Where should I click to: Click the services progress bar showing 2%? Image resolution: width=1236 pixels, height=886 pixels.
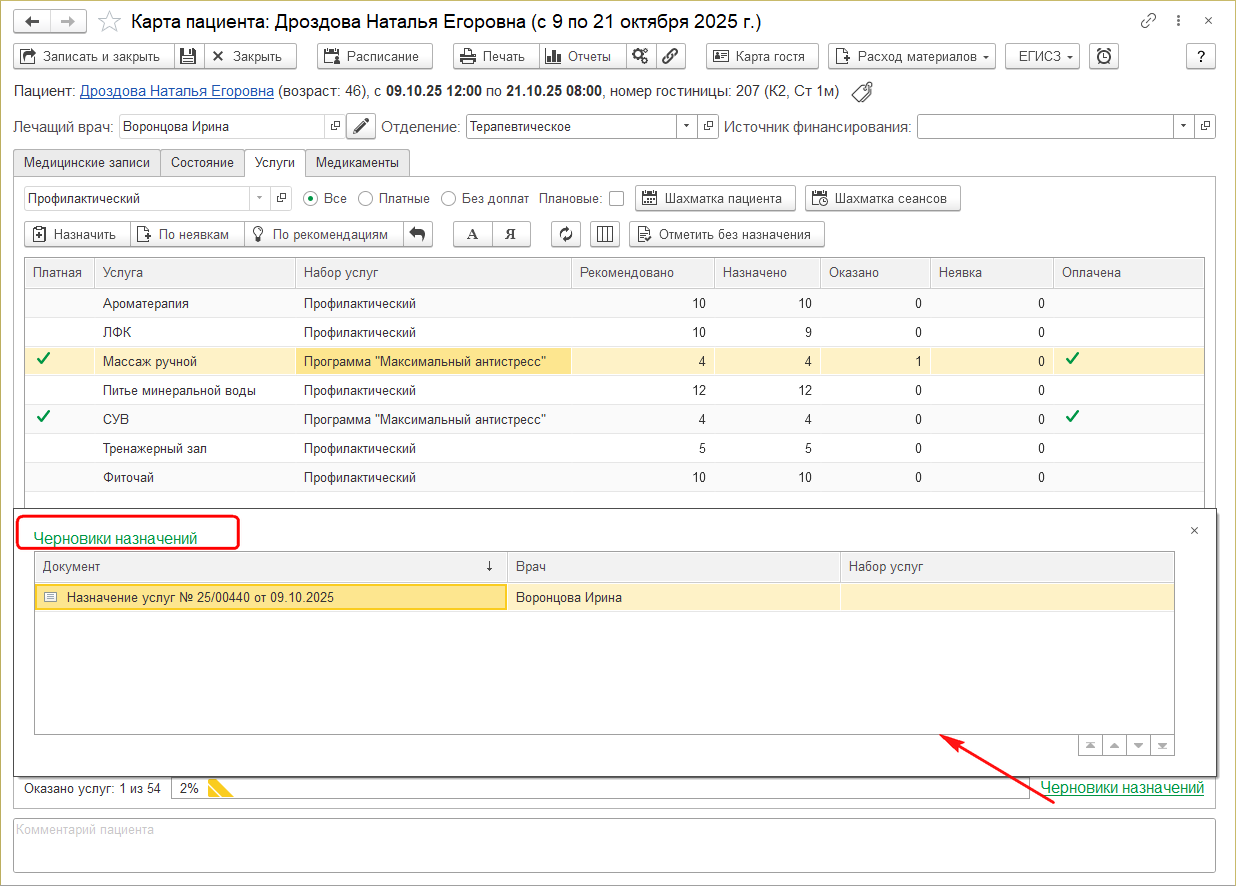pyautogui.click(x=600, y=788)
